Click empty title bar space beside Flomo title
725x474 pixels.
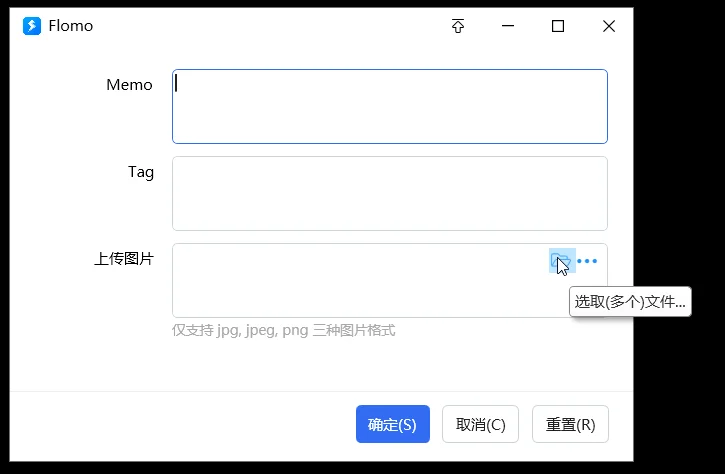coord(268,26)
